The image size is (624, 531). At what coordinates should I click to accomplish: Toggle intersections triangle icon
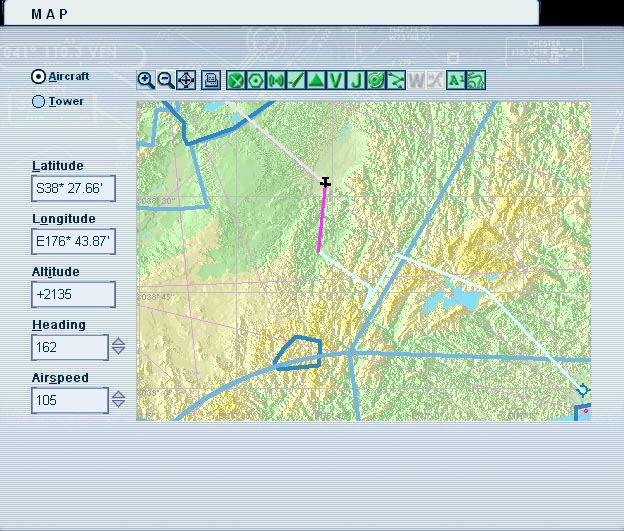point(316,81)
